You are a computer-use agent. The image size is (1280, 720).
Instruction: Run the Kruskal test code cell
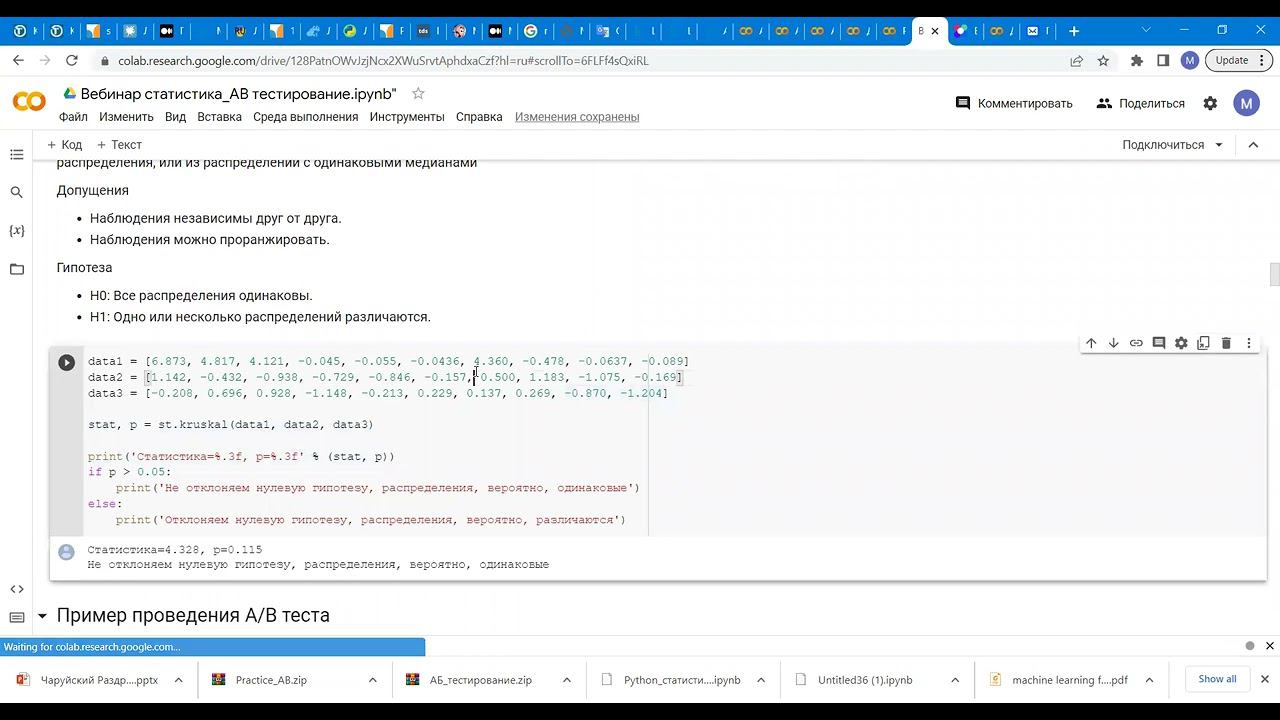(x=66, y=363)
